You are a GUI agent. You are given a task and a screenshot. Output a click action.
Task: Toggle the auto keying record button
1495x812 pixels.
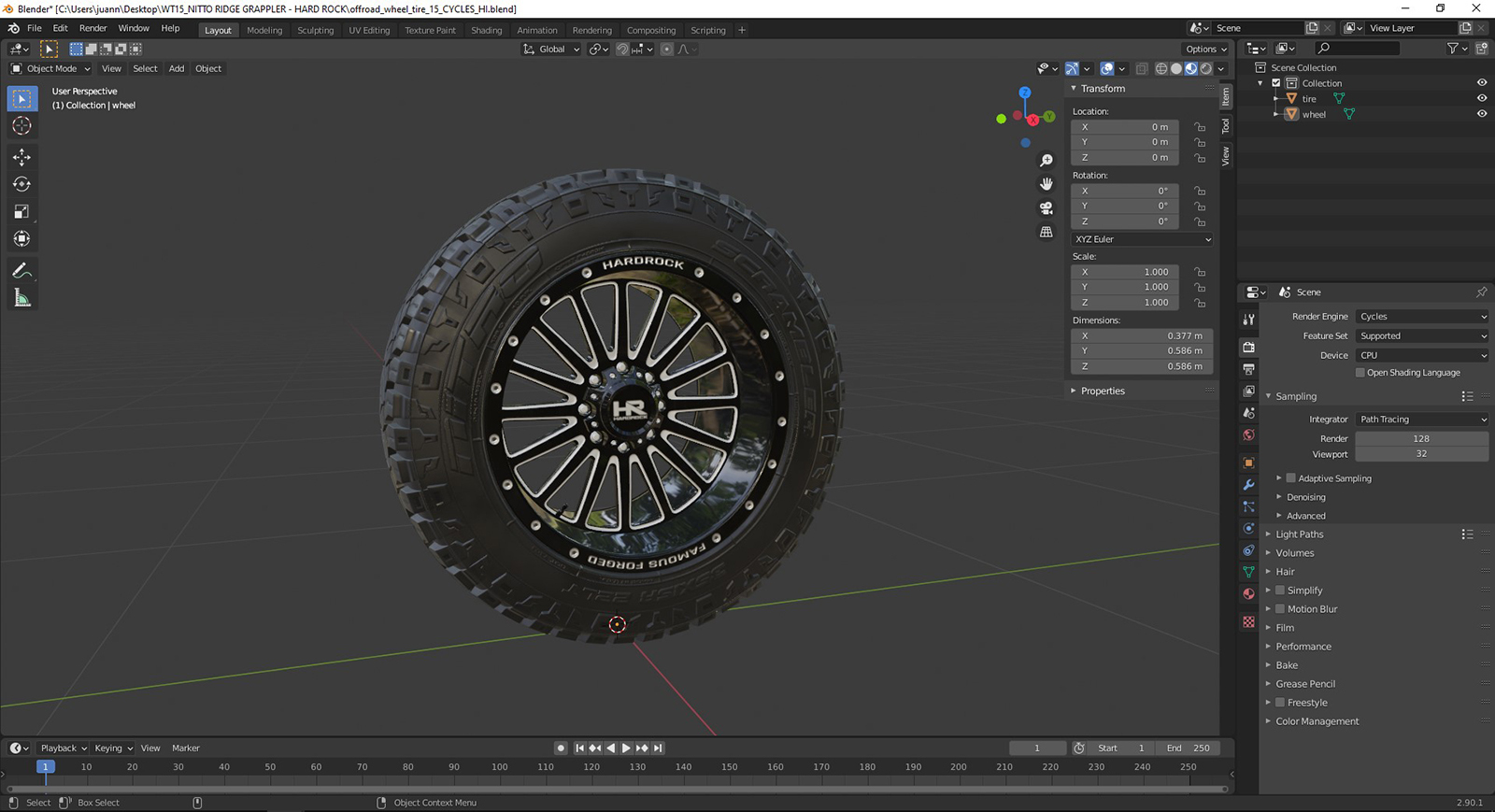coord(561,748)
